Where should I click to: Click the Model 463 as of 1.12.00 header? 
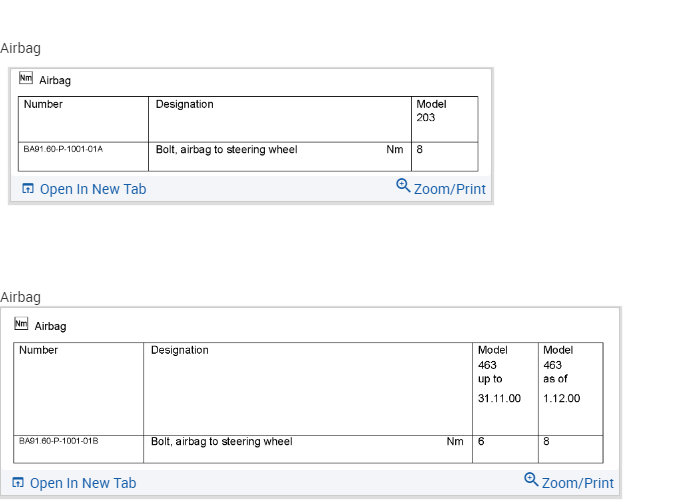tap(561, 374)
